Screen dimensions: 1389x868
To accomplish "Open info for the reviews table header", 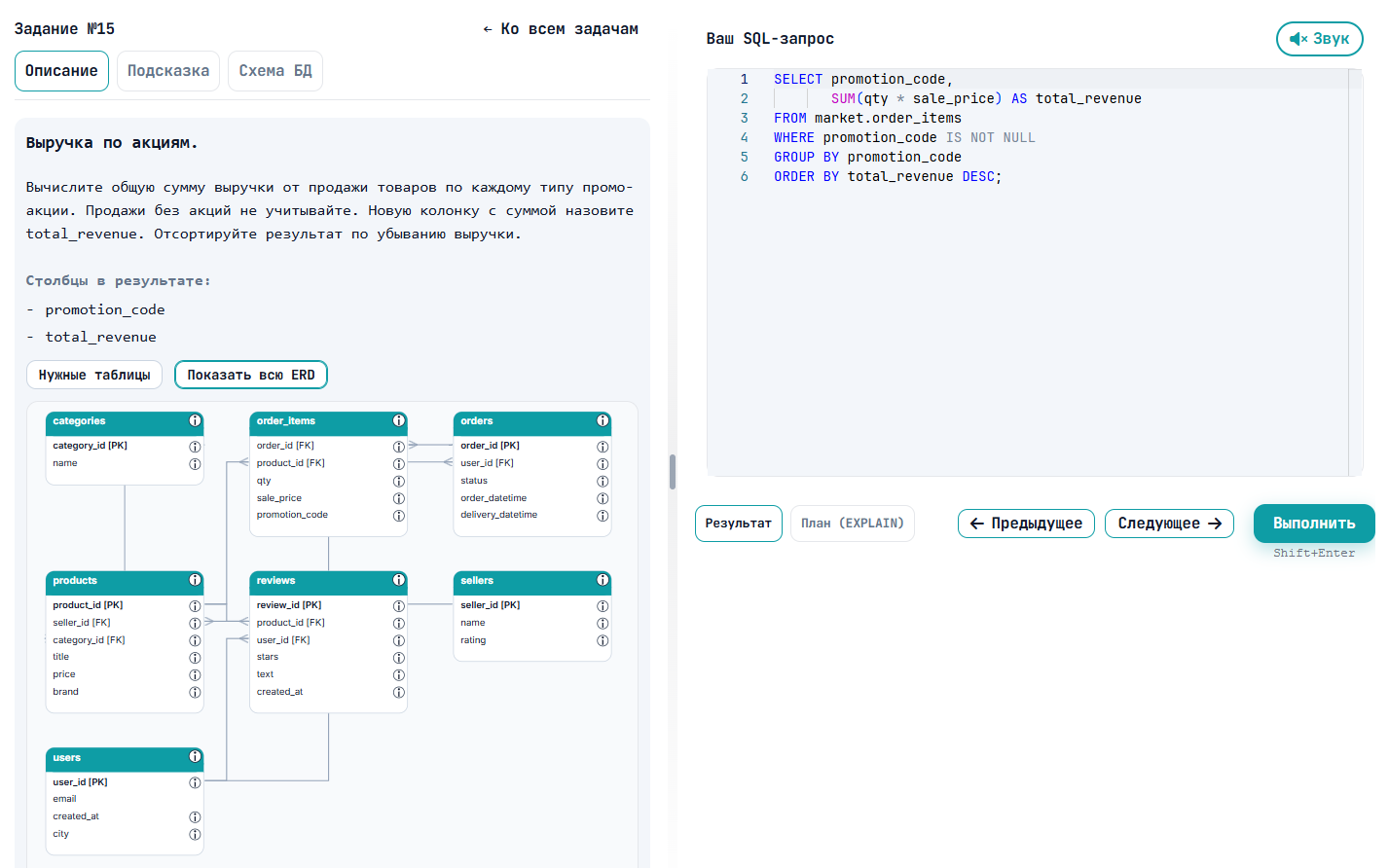I will pos(398,582).
